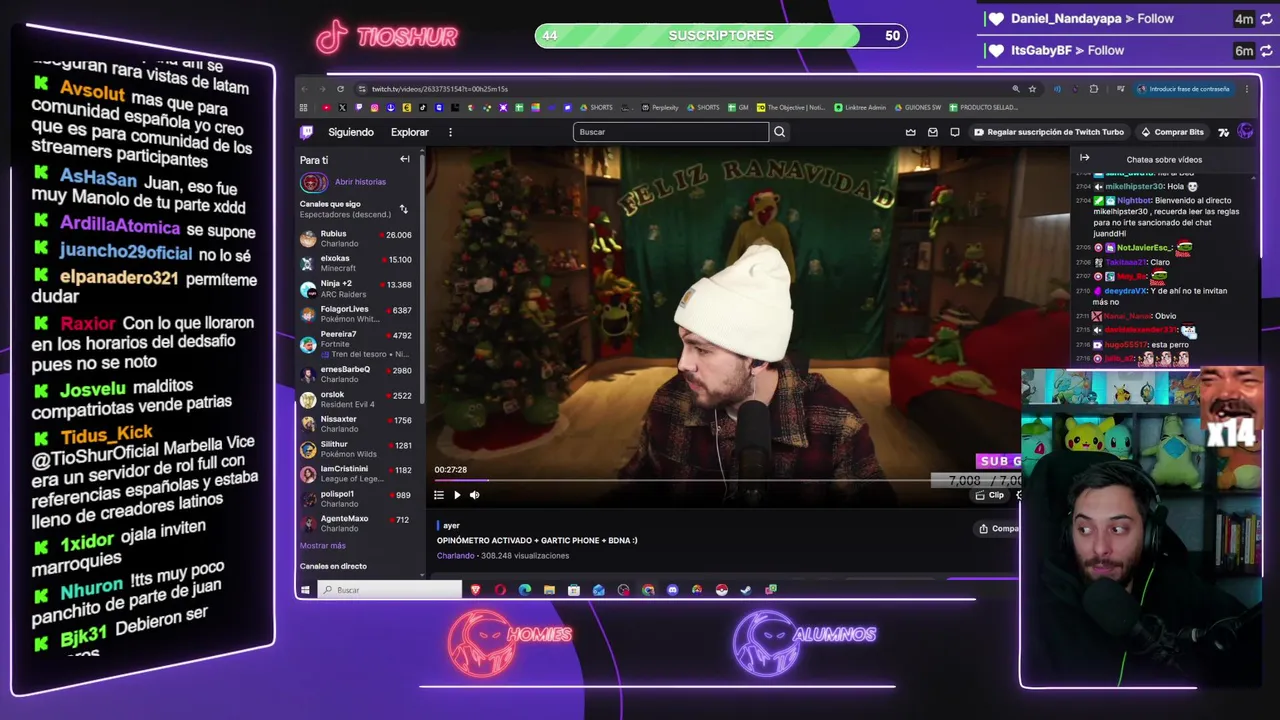Viewport: 1280px width, 720px height.
Task: Play the Twitch video
Action: tap(457, 495)
